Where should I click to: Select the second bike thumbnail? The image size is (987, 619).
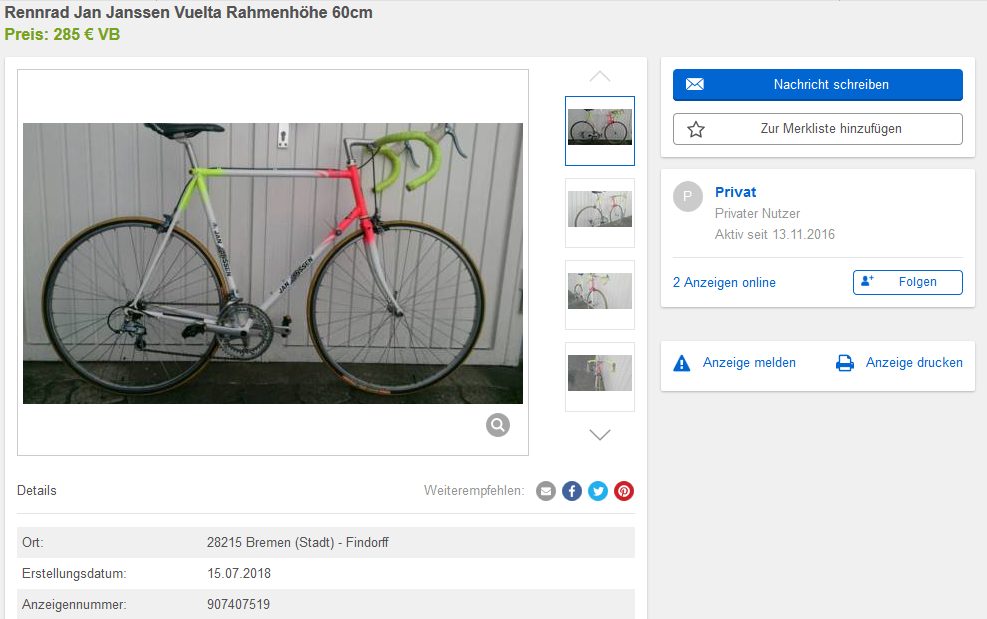(x=600, y=212)
